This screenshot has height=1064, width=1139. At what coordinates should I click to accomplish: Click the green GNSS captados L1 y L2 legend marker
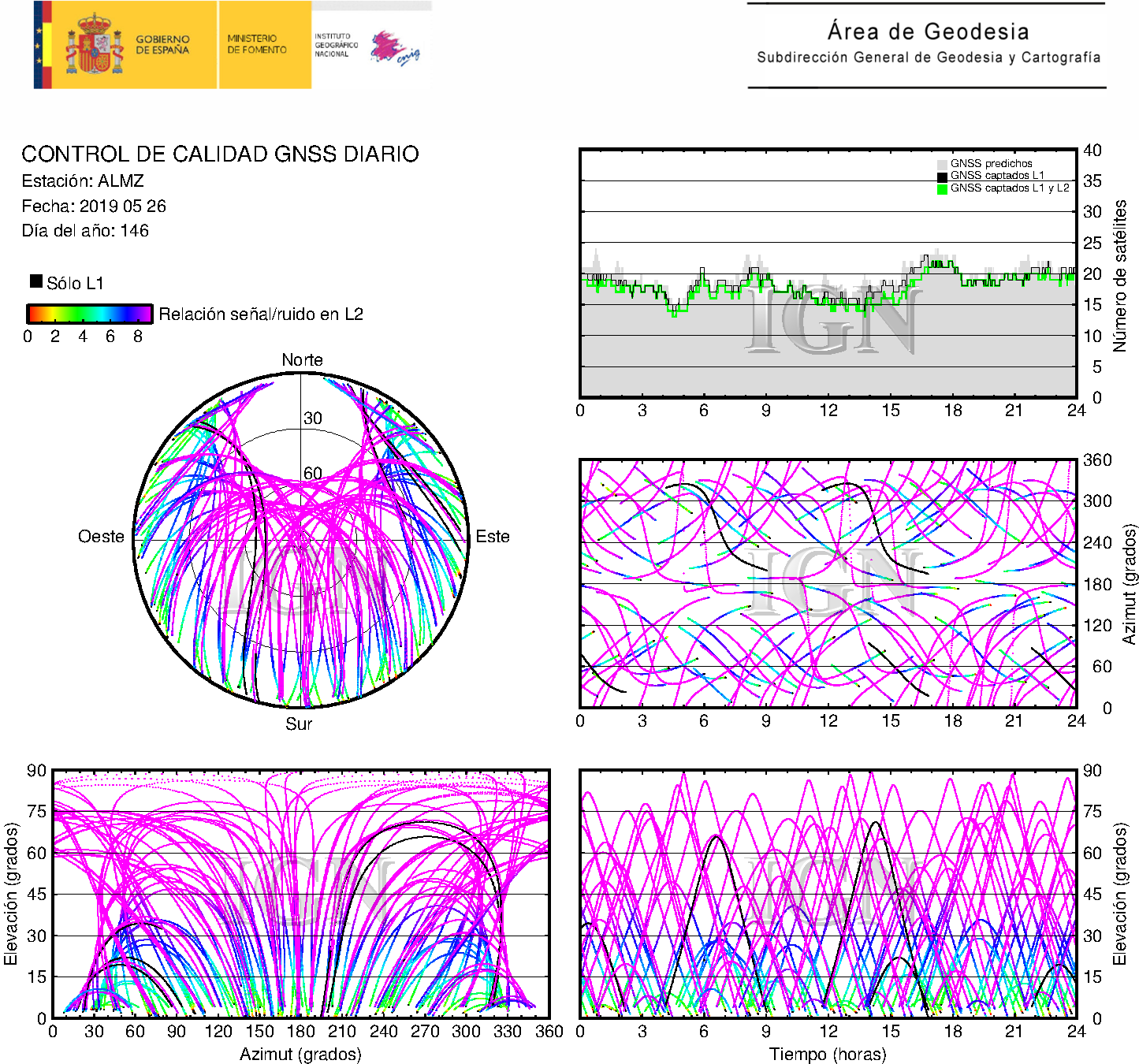(x=942, y=189)
